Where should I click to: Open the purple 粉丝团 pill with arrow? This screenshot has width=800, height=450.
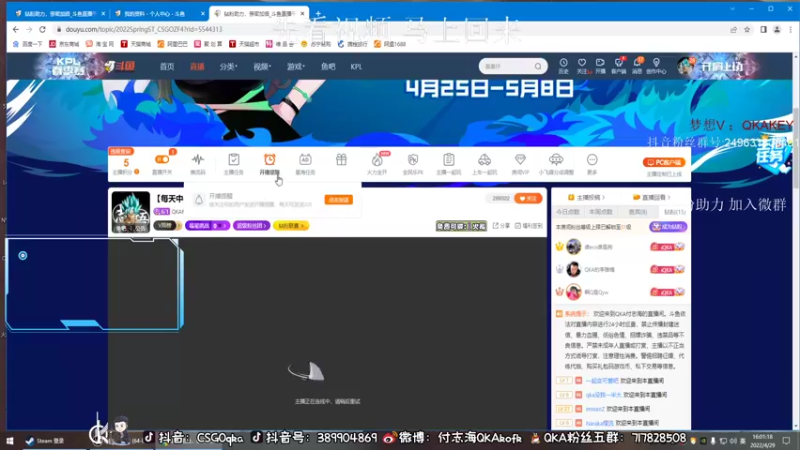(x=252, y=226)
